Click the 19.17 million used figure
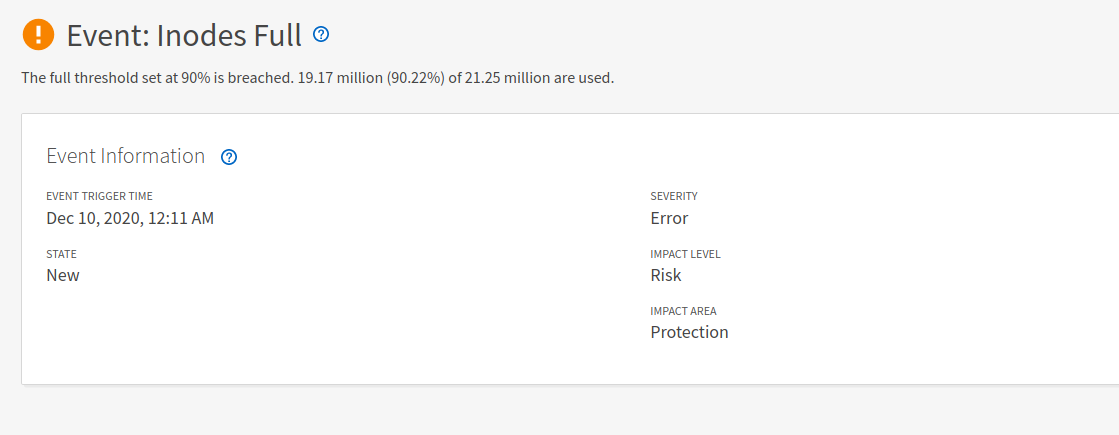This screenshot has height=435, width=1119. tap(338, 78)
